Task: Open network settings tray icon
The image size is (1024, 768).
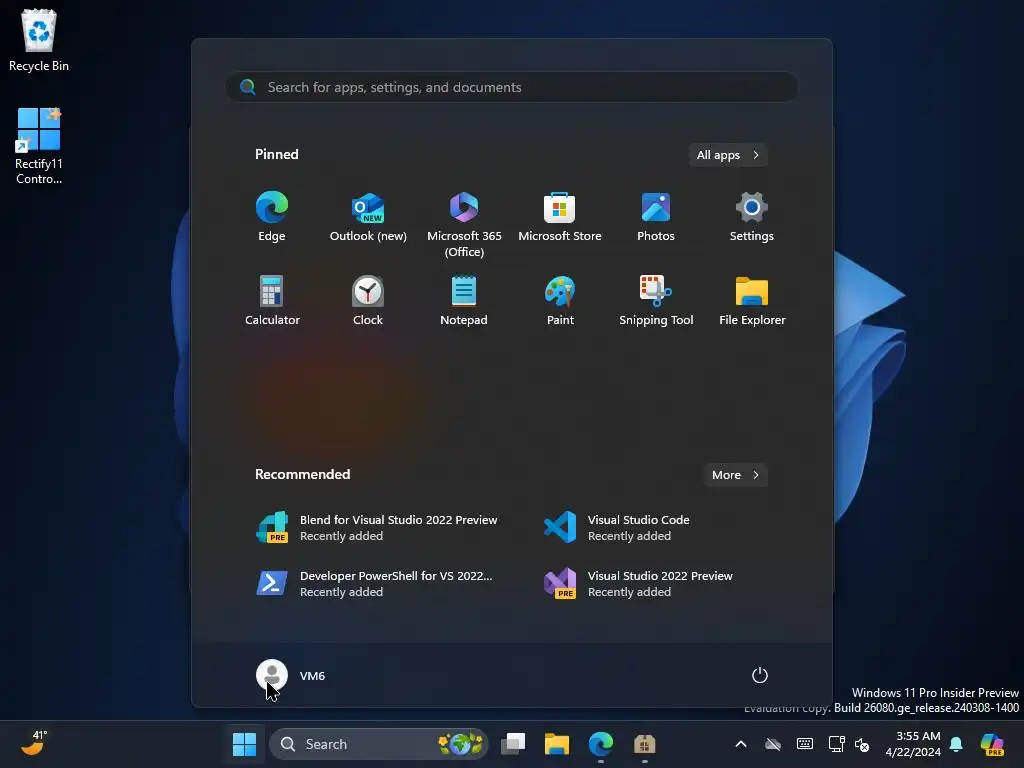Action: [836, 744]
